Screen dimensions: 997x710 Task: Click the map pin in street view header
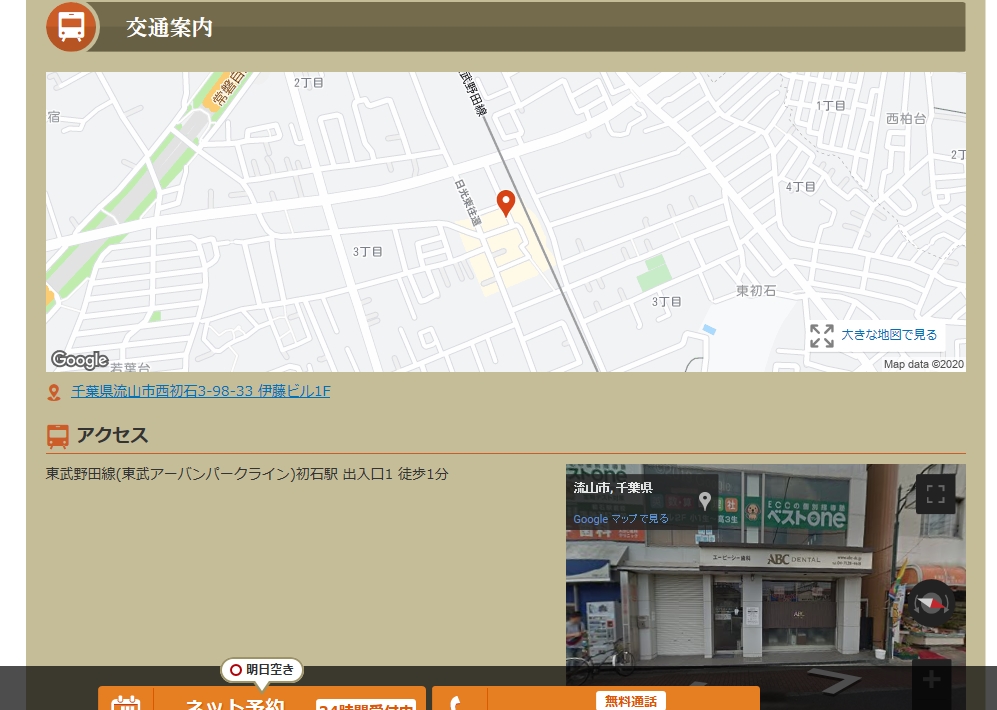point(705,500)
